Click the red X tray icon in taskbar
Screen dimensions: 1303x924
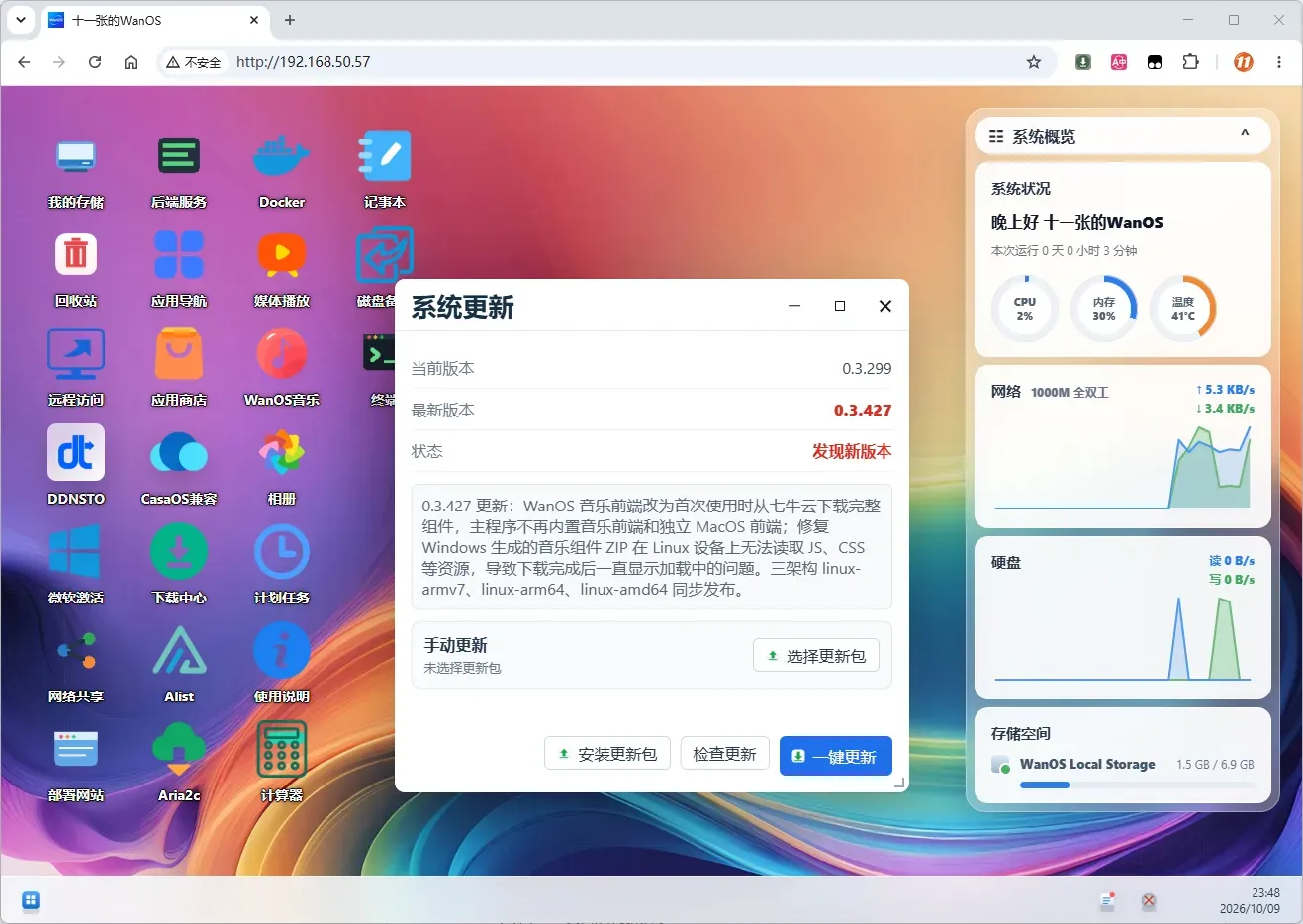click(x=1149, y=901)
